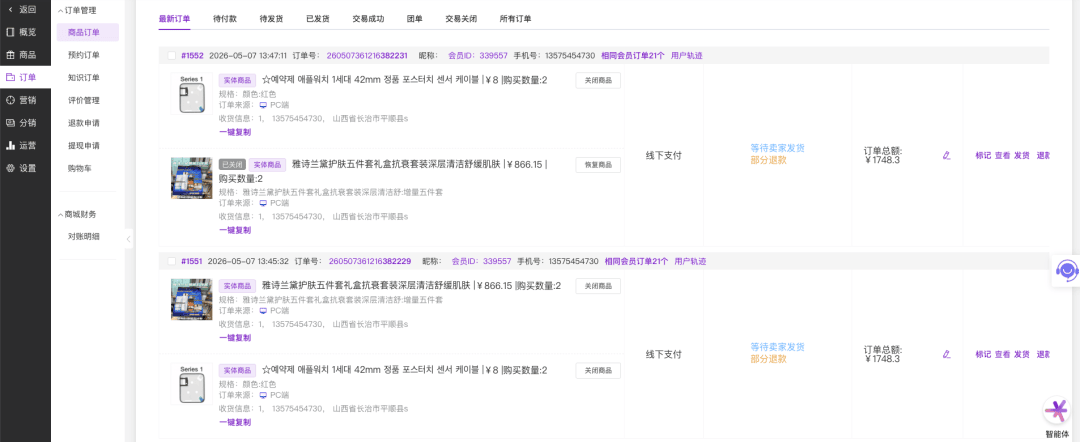Open 知识订单 in the order menu
This screenshot has width=1080, height=442.
pyautogui.click(x=84, y=78)
